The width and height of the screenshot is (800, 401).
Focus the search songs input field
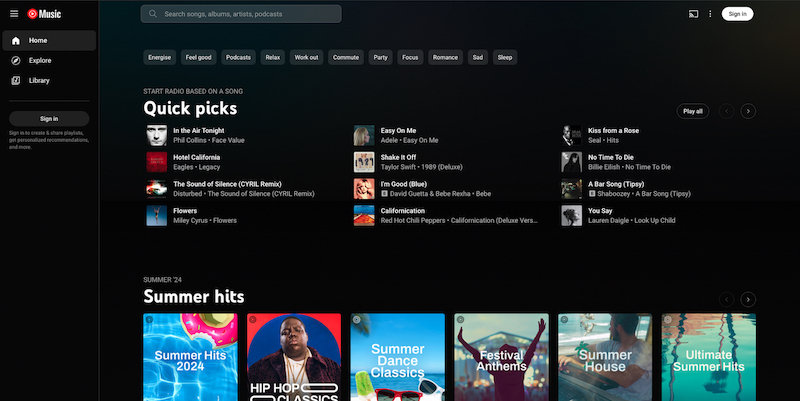coord(250,14)
